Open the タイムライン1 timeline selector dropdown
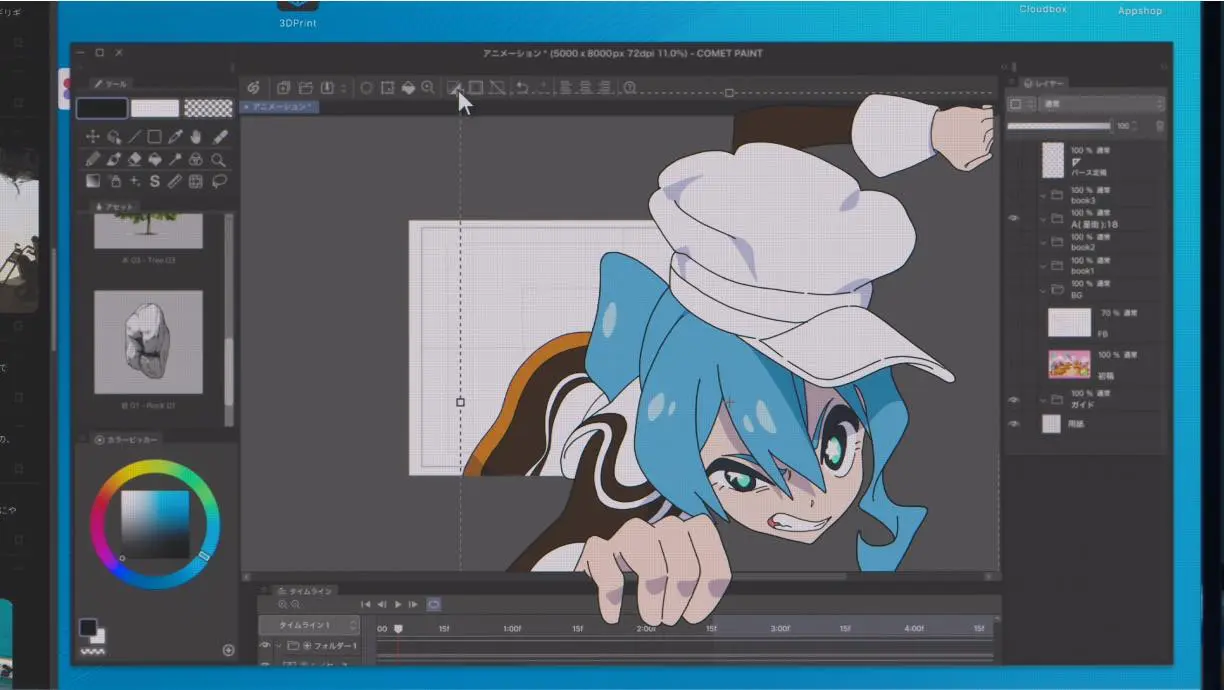The width and height of the screenshot is (1224, 690). (x=309, y=625)
